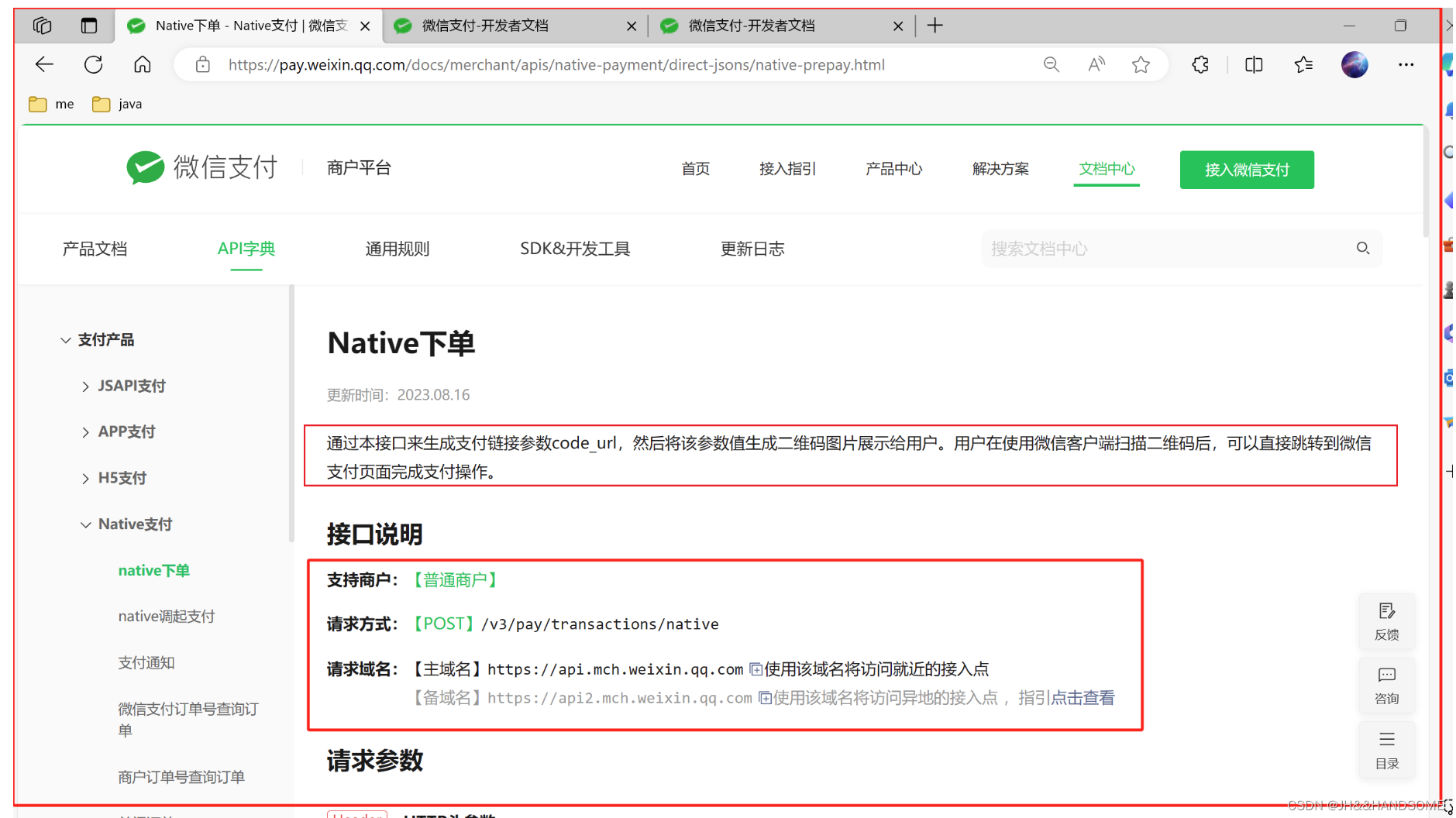Open browser extensions menu
The height and width of the screenshot is (818, 1456).
click(1200, 65)
